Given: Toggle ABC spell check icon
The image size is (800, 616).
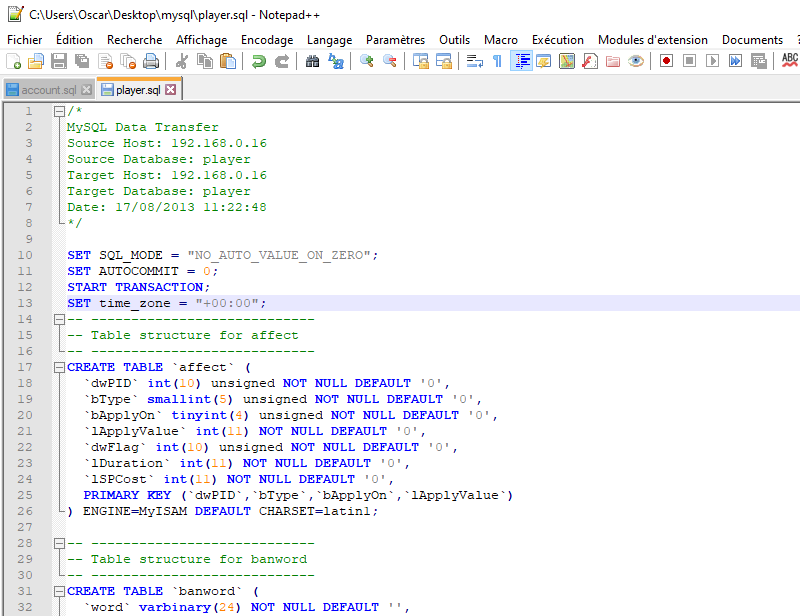Looking at the screenshot, I should 790,61.
